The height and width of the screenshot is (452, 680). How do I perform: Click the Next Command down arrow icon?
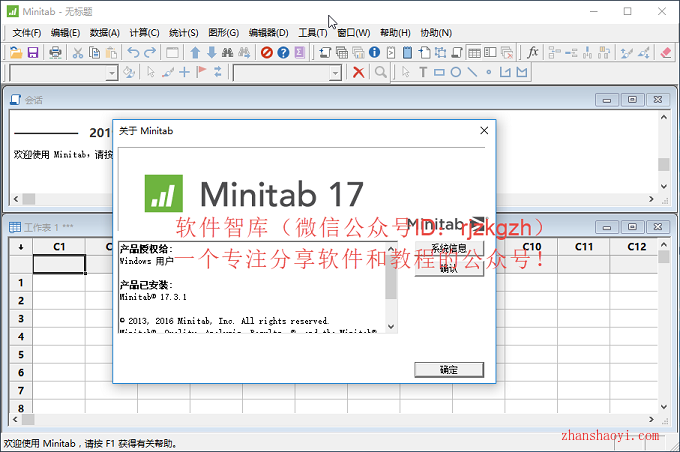point(212,52)
